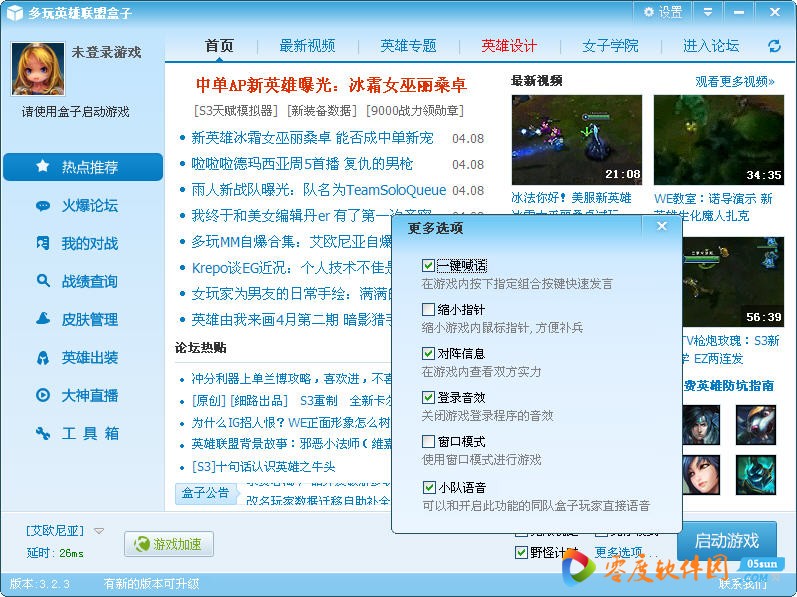The width and height of the screenshot is (797, 597).
Task: Open forum post 冲分利器上单兰博攻略
Action: [291, 379]
